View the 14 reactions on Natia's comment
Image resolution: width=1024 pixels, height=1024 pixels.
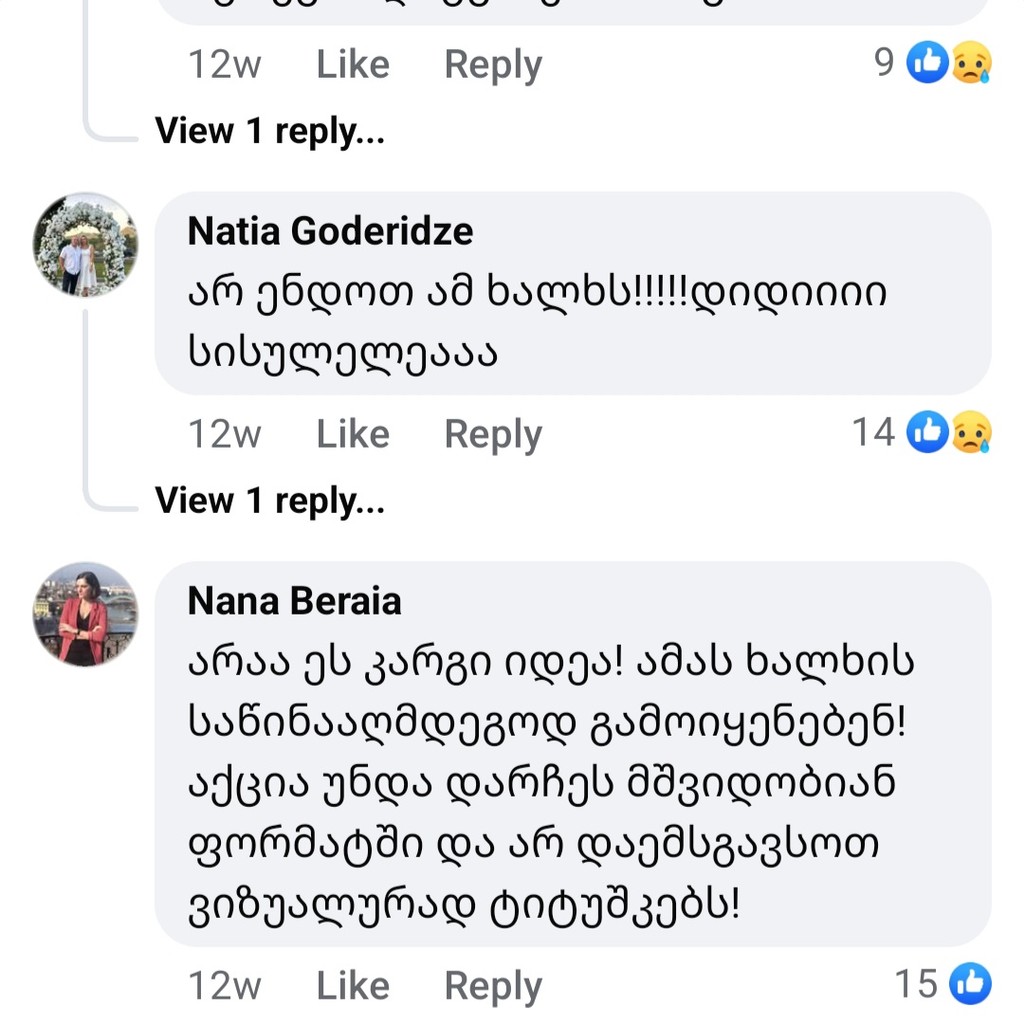point(872,433)
